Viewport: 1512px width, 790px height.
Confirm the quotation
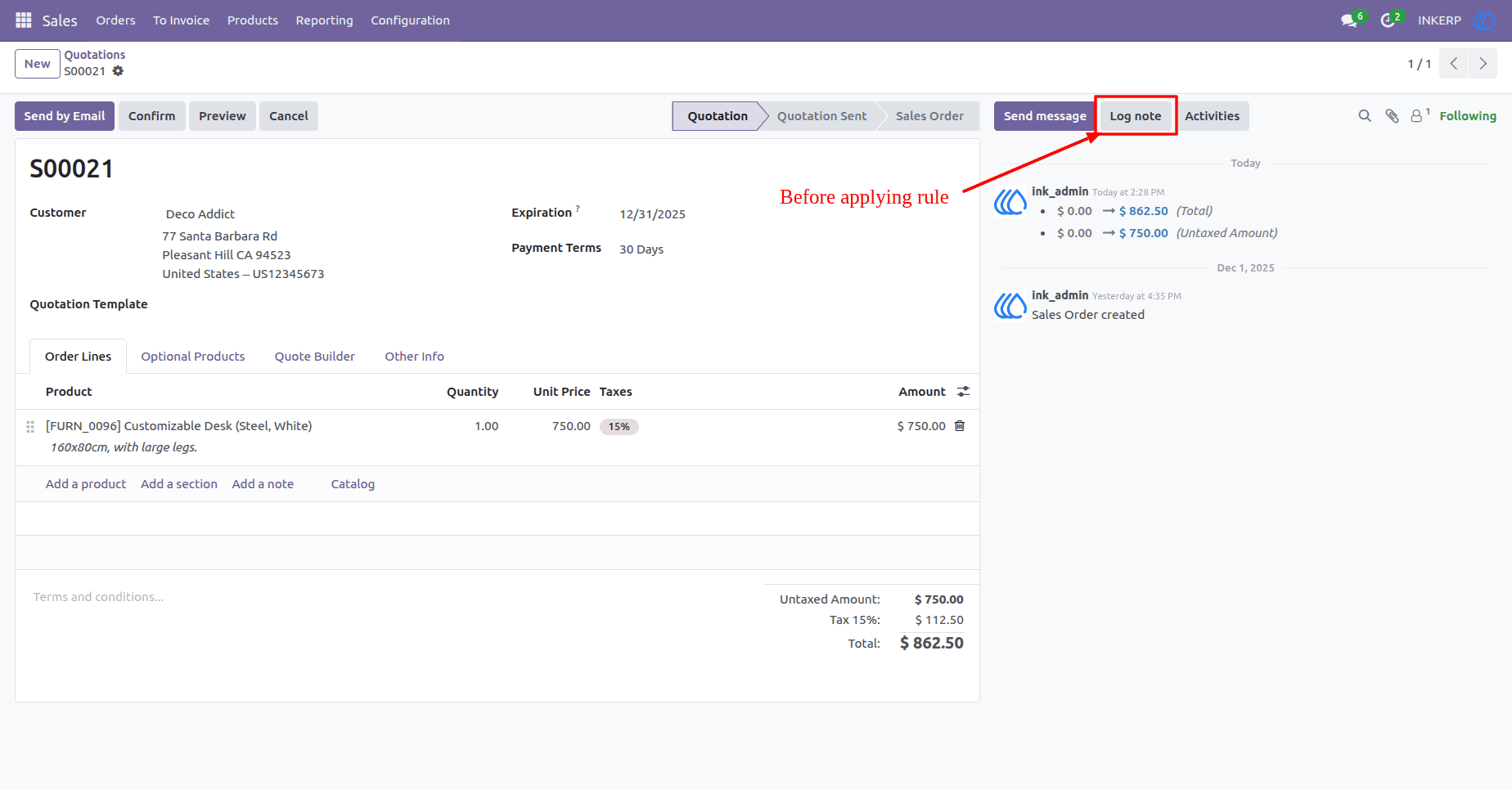click(x=152, y=116)
